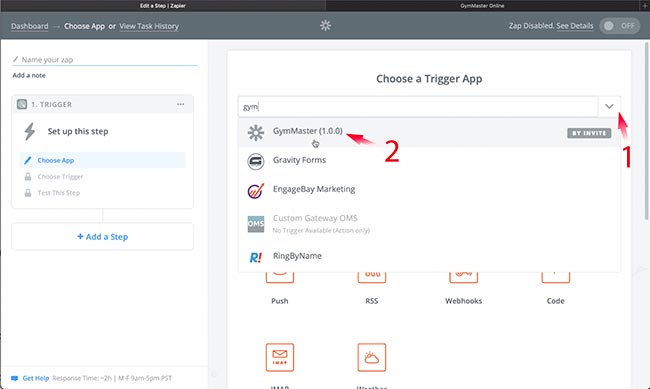This screenshot has height=389, width=650.
Task: Click the GymMaster app gear icon
Action: [256, 133]
